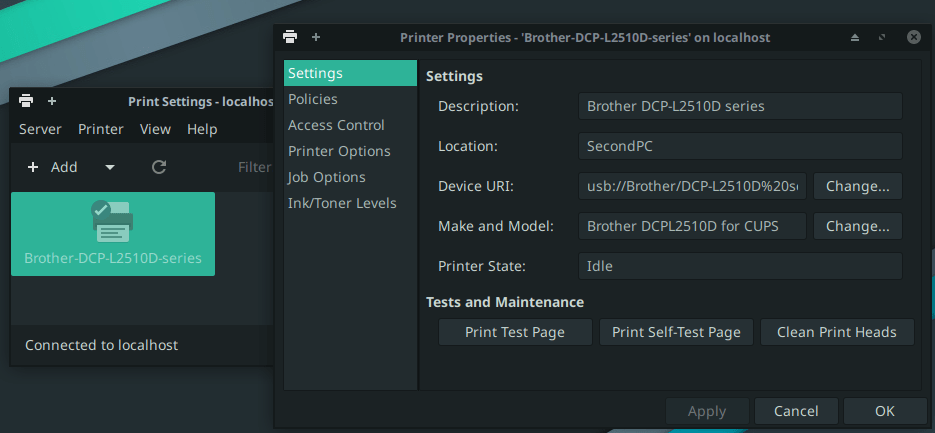935x433 pixels.
Task: Click the 'Tests and Maintenance' heading
Action: pyautogui.click(x=505, y=302)
